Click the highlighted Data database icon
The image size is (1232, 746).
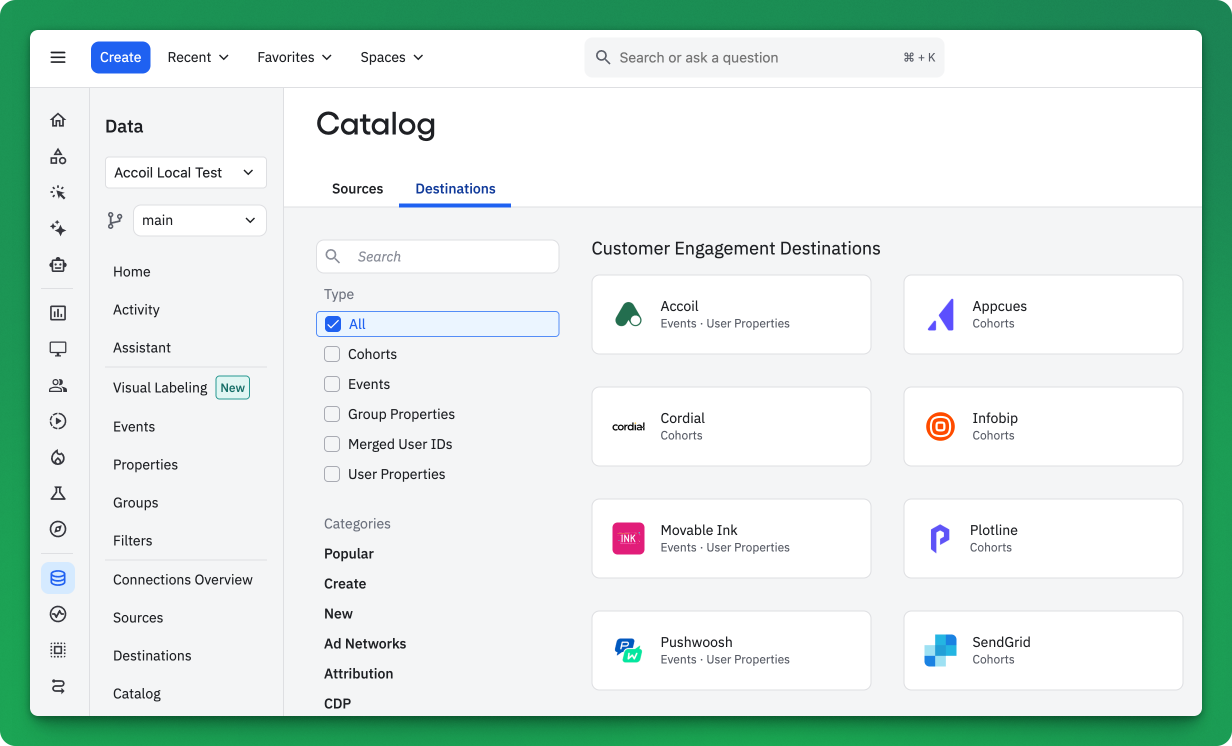coord(58,578)
